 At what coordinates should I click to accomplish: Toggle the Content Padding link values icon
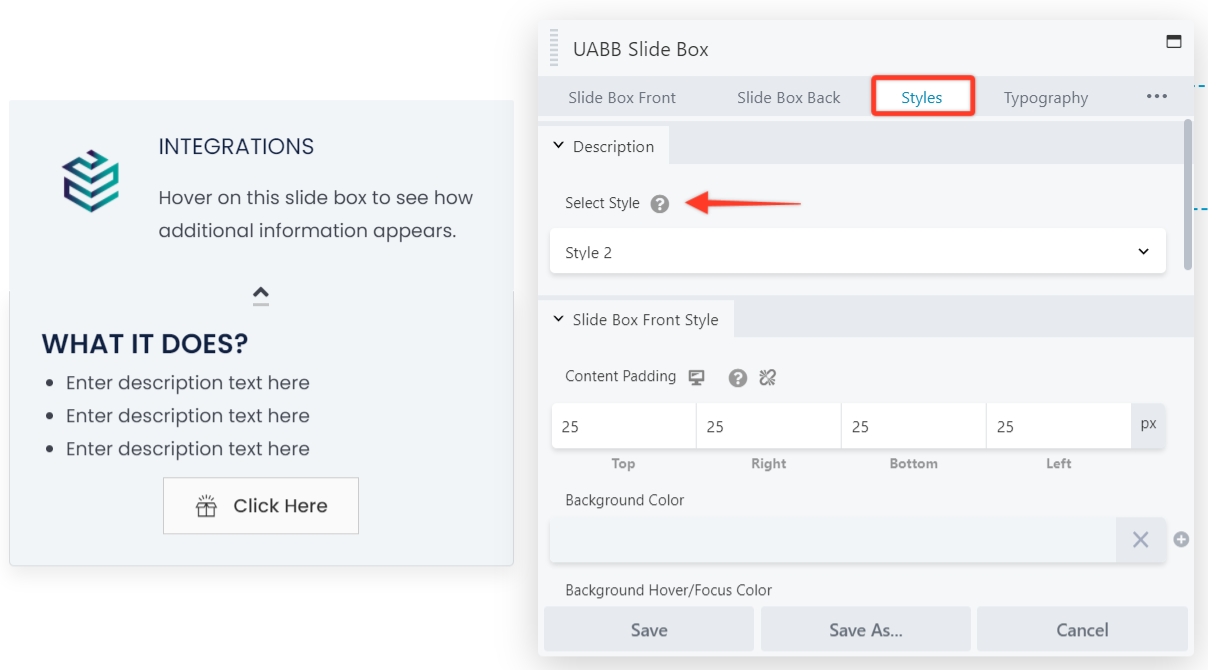coord(768,377)
